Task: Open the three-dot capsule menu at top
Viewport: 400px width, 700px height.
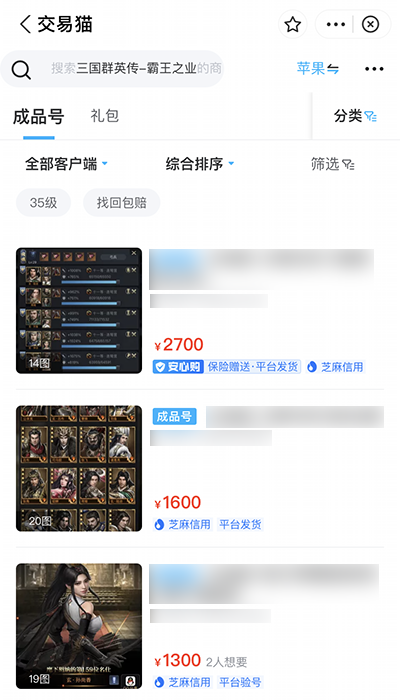Action: (336, 24)
